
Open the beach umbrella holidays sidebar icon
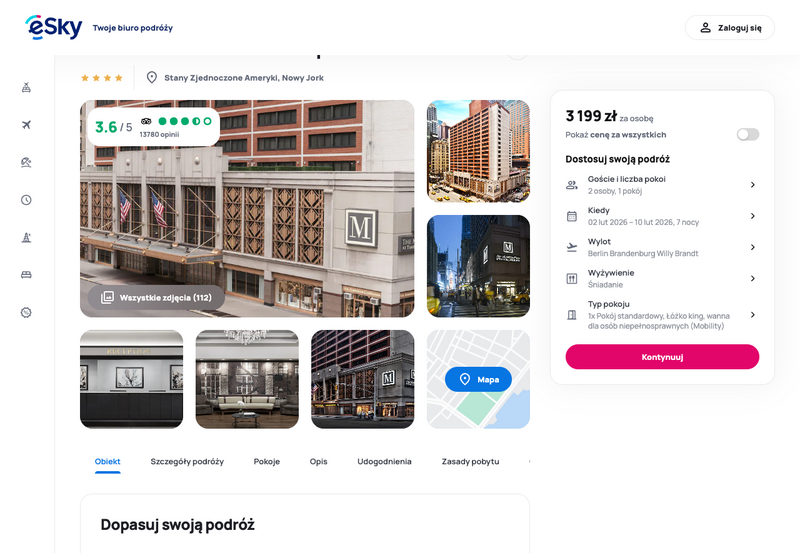click(26, 162)
